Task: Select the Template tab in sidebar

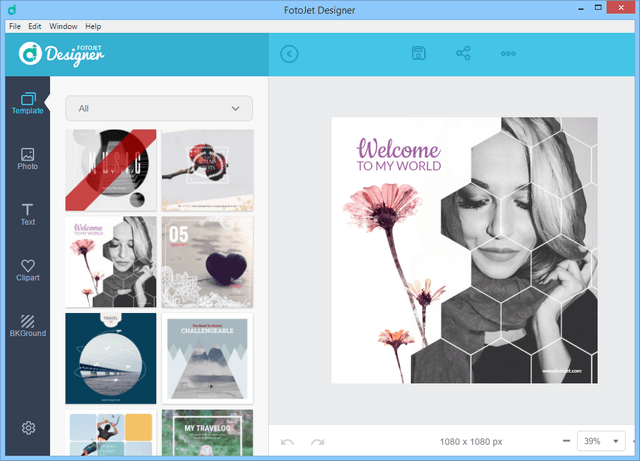Action: point(28,103)
